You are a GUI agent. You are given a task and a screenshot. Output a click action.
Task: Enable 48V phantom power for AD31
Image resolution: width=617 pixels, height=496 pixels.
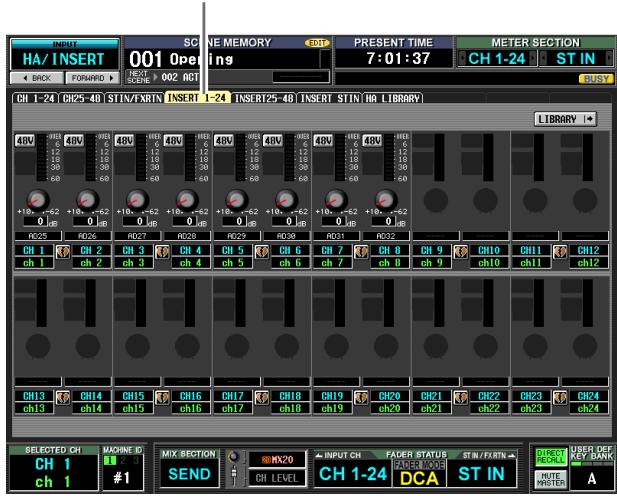323,141
